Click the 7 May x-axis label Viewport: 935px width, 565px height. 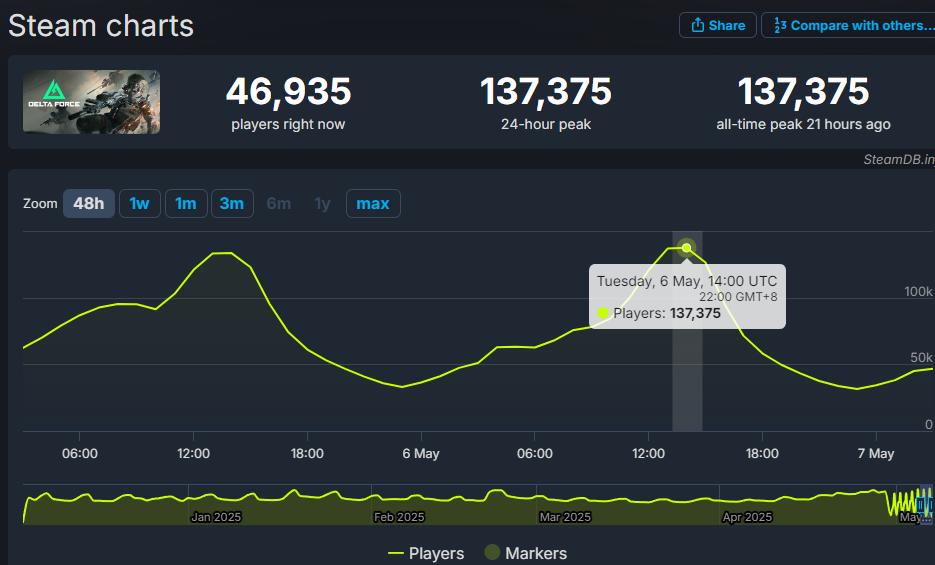[875, 454]
